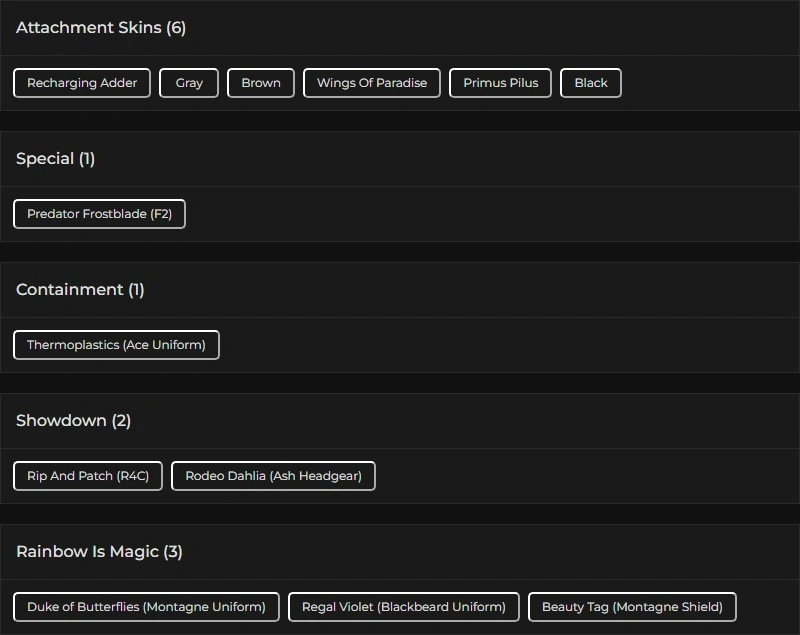
Task: Toggle the Special section header
Action: tap(45, 159)
